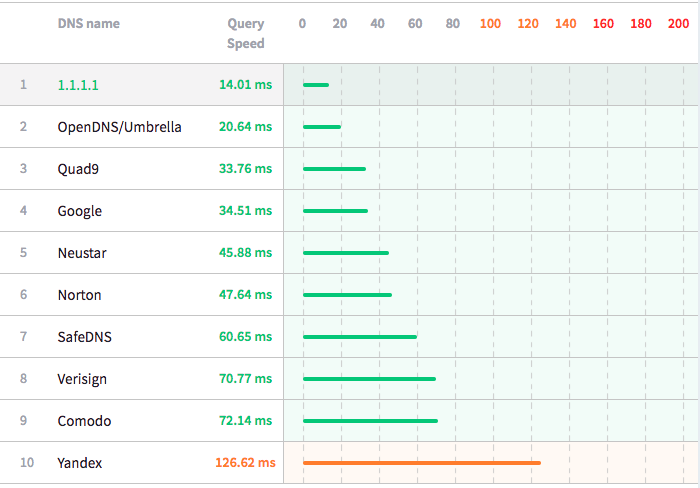Image resolution: width=700 pixels, height=488 pixels.
Task: Select the 33.76 ms value
Action: coord(246,168)
